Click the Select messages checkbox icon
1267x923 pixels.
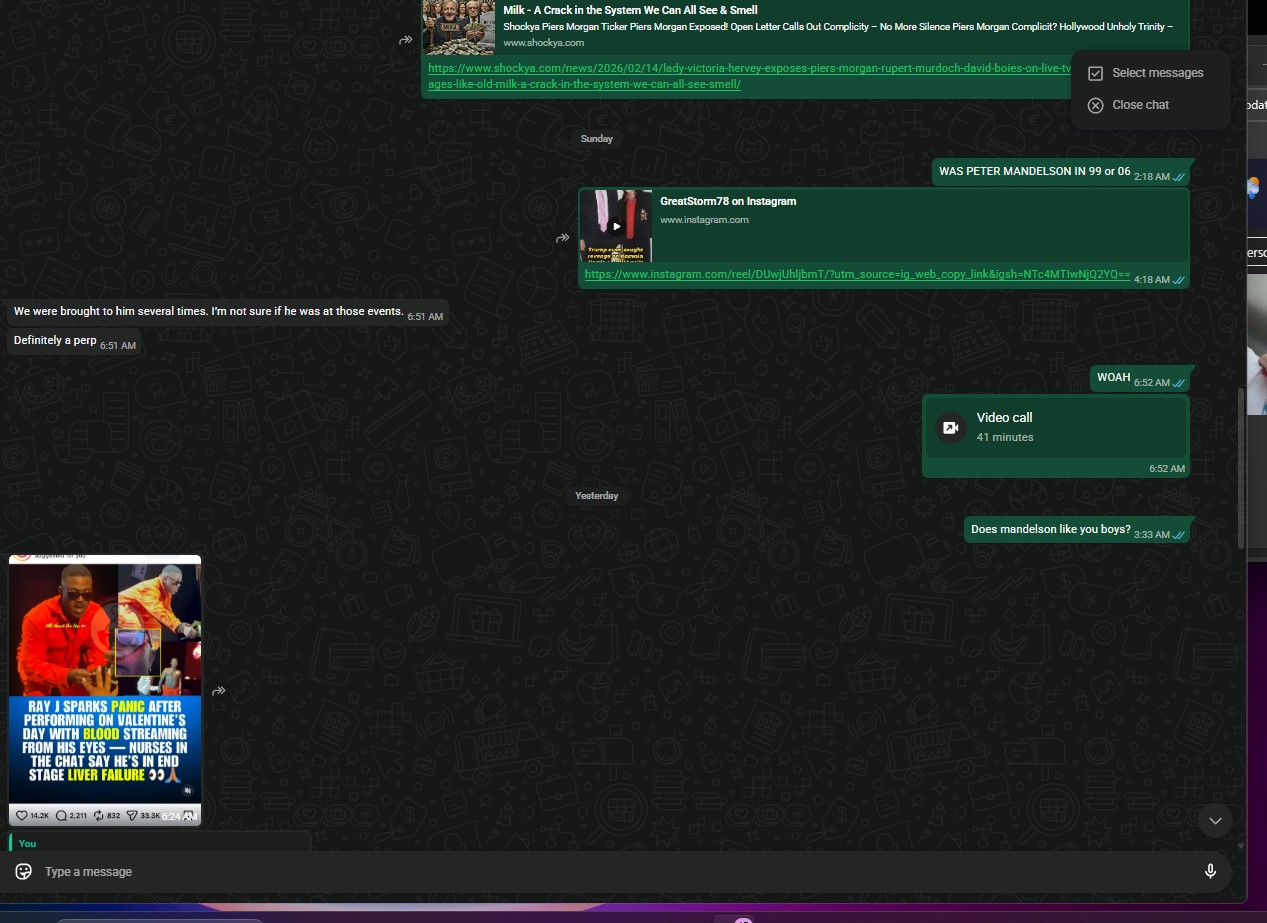point(1095,73)
